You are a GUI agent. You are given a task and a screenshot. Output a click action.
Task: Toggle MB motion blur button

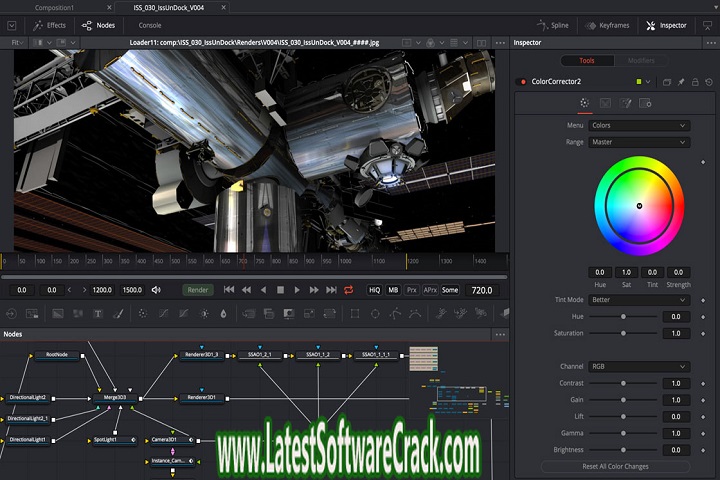pyautogui.click(x=393, y=290)
